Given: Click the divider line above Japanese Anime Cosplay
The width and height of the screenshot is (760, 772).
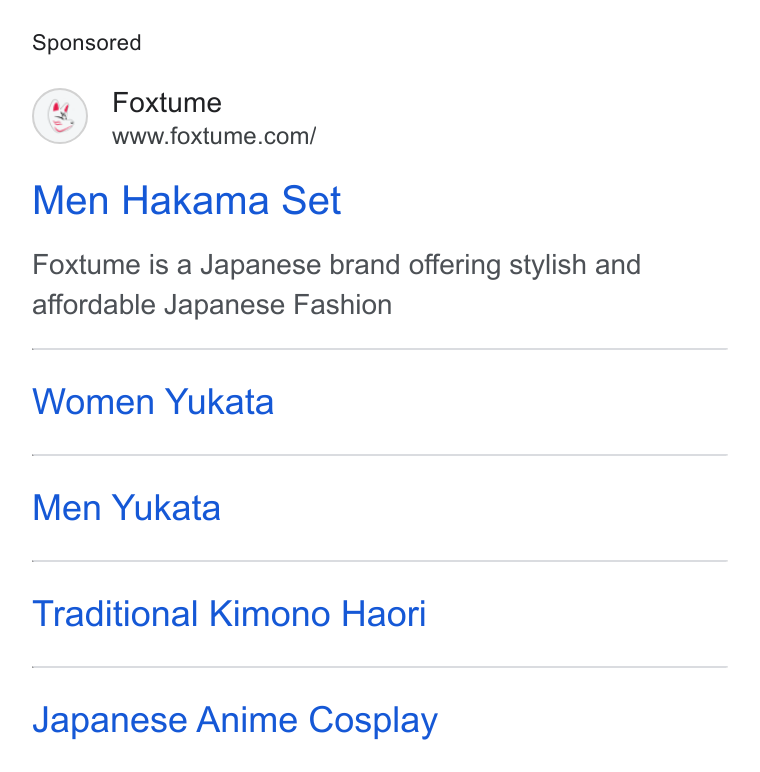Looking at the screenshot, I should (x=380, y=667).
